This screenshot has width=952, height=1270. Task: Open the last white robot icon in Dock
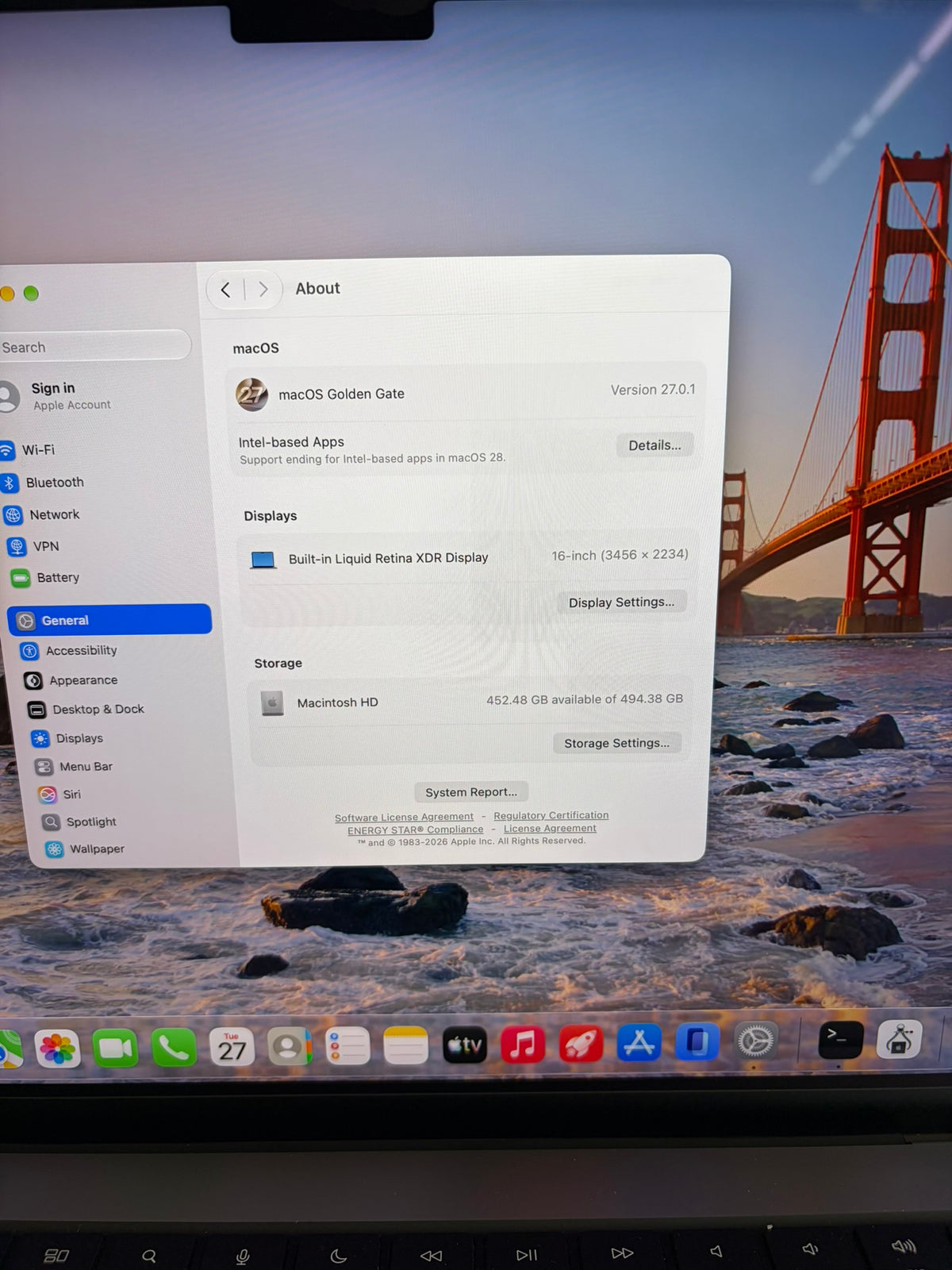point(899,1038)
